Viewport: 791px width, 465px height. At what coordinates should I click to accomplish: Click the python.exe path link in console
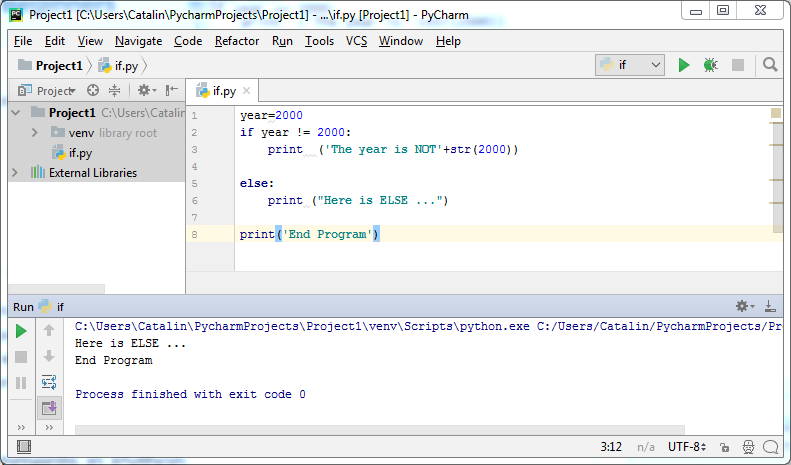coord(302,326)
